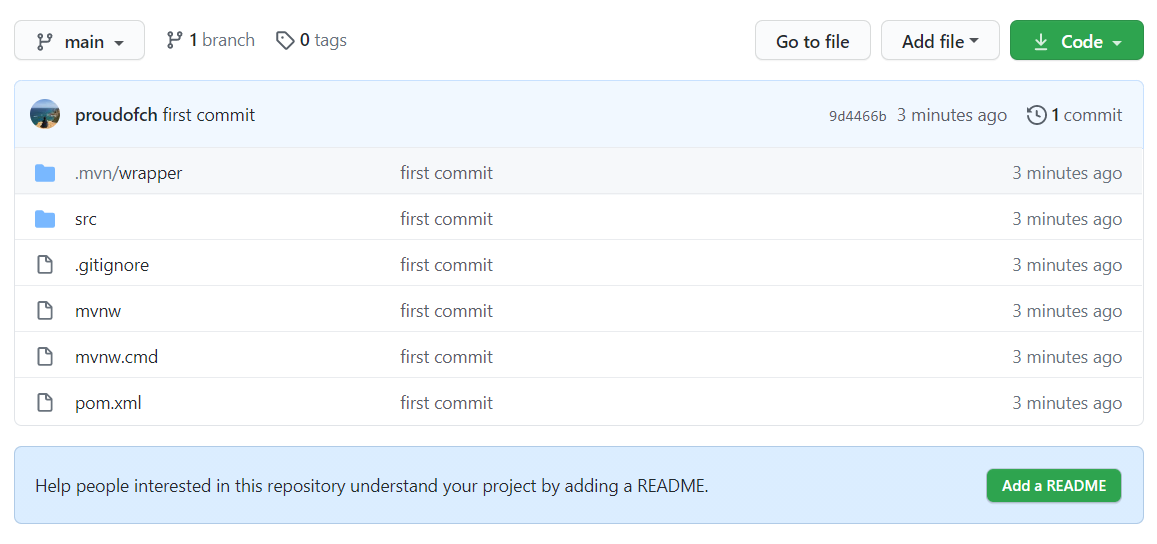This screenshot has width=1157, height=544.
Task: Click the proudofch user avatar
Action: click(x=45, y=114)
